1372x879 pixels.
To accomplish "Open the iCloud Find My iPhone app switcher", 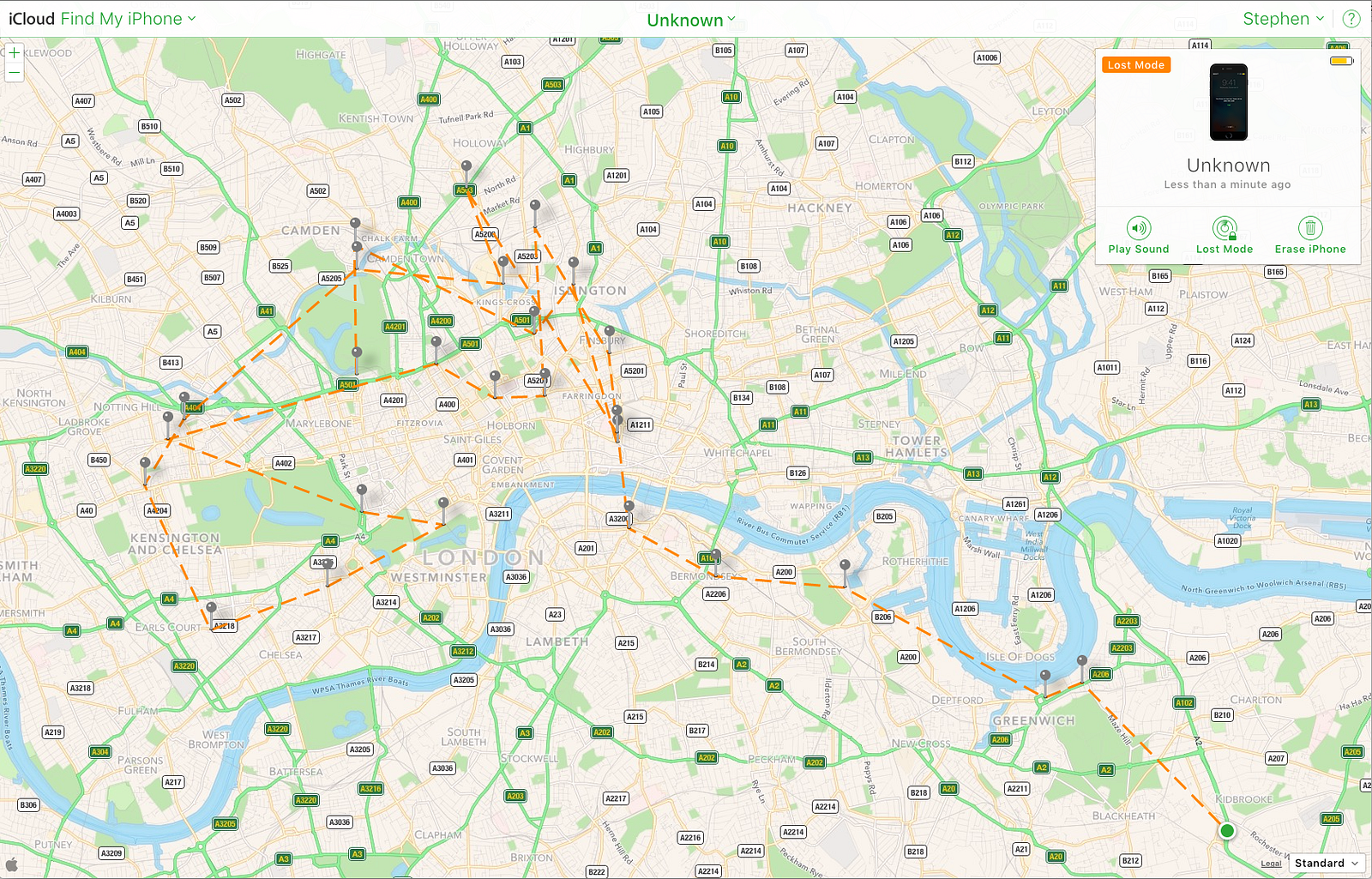I will [102, 19].
